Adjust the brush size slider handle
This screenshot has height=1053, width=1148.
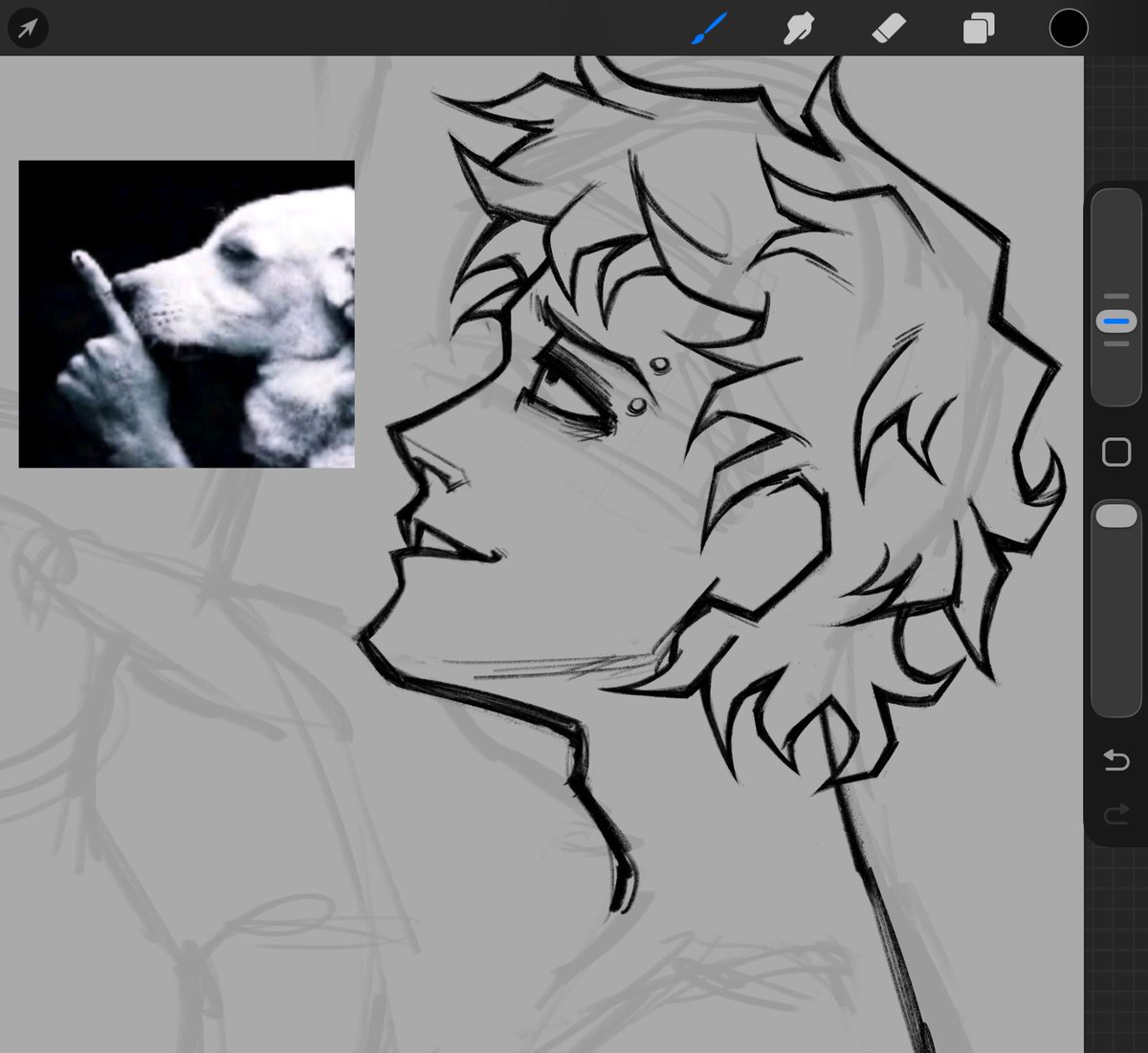(x=1115, y=321)
